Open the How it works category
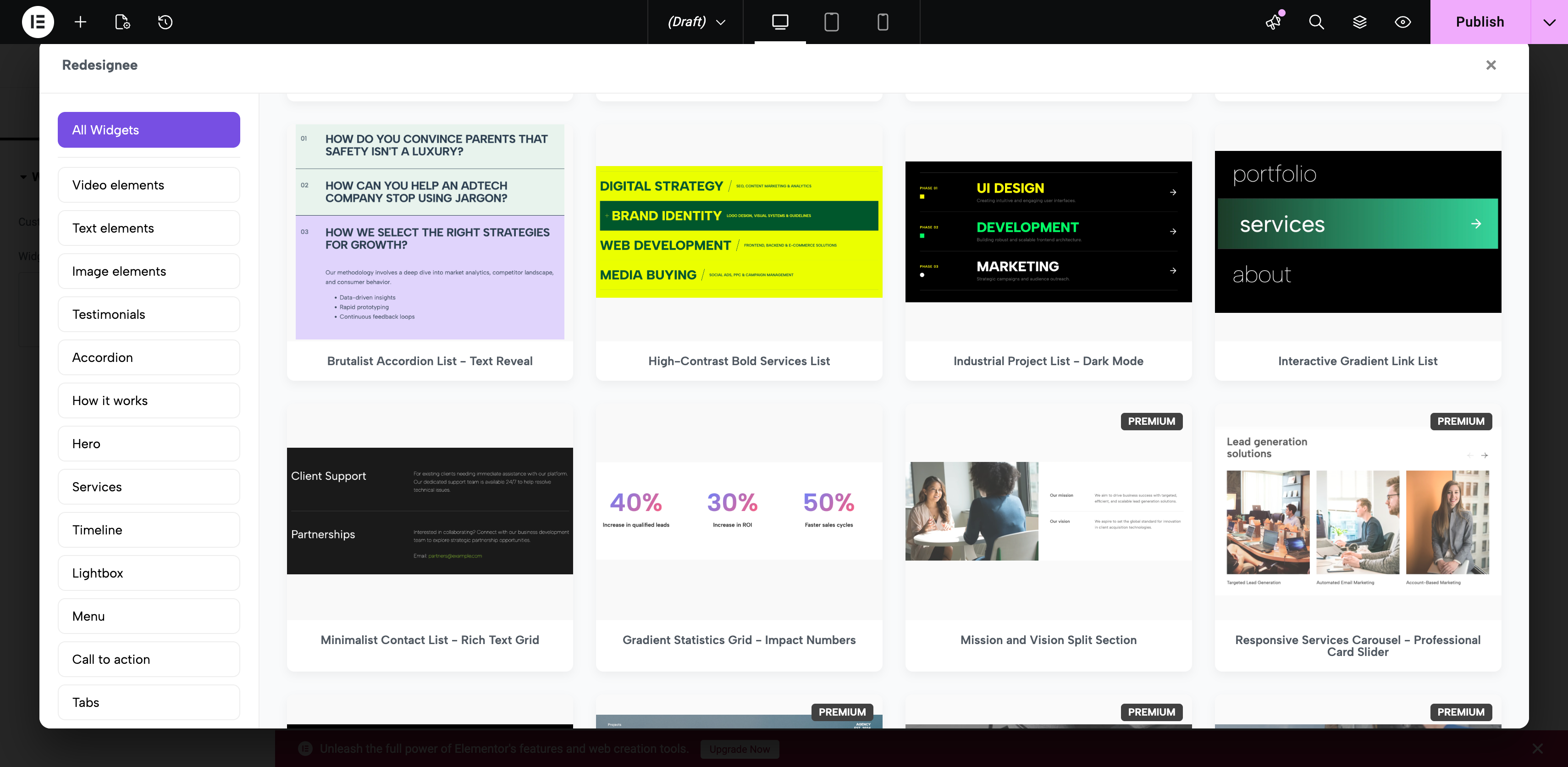 (149, 401)
